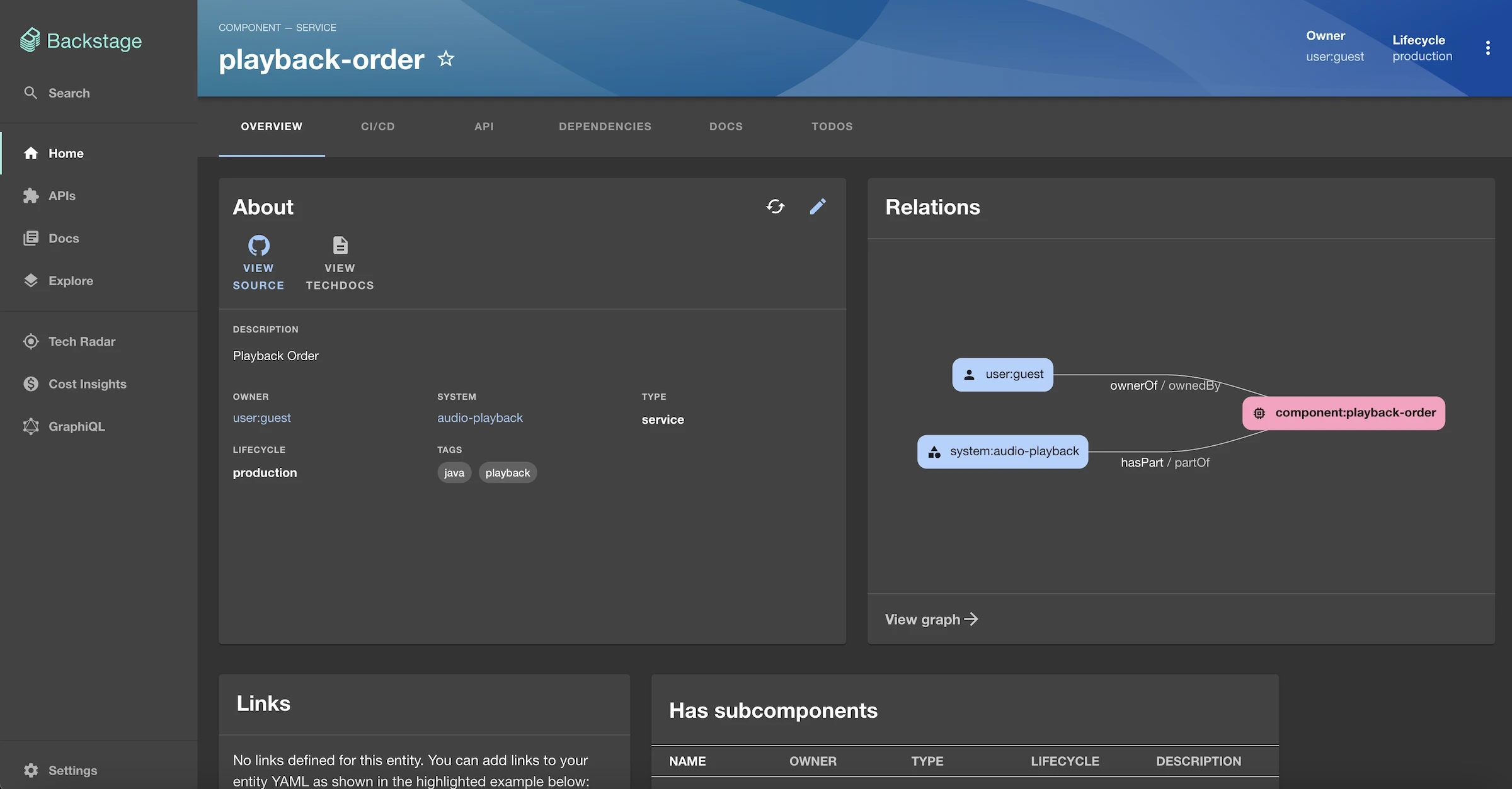This screenshot has width=1512, height=789.
Task: Switch to the API tab
Action: [484, 127]
